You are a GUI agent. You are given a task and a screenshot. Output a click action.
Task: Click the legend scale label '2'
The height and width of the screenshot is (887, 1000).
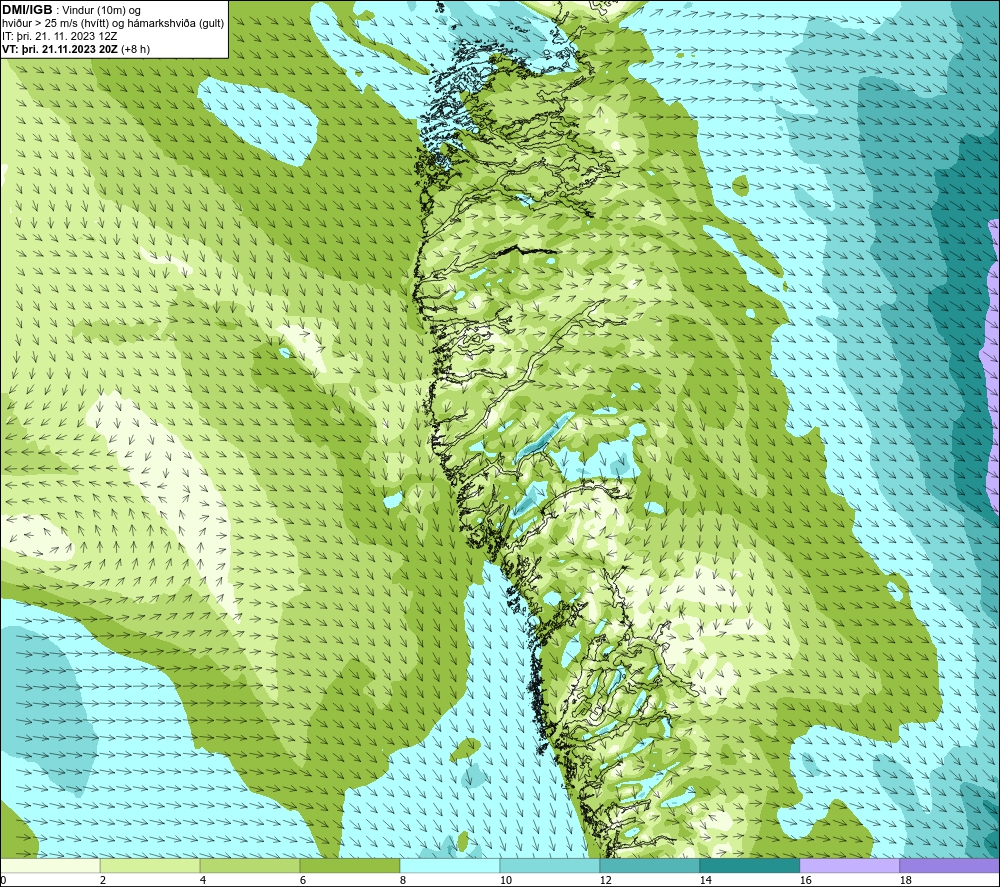[103, 880]
